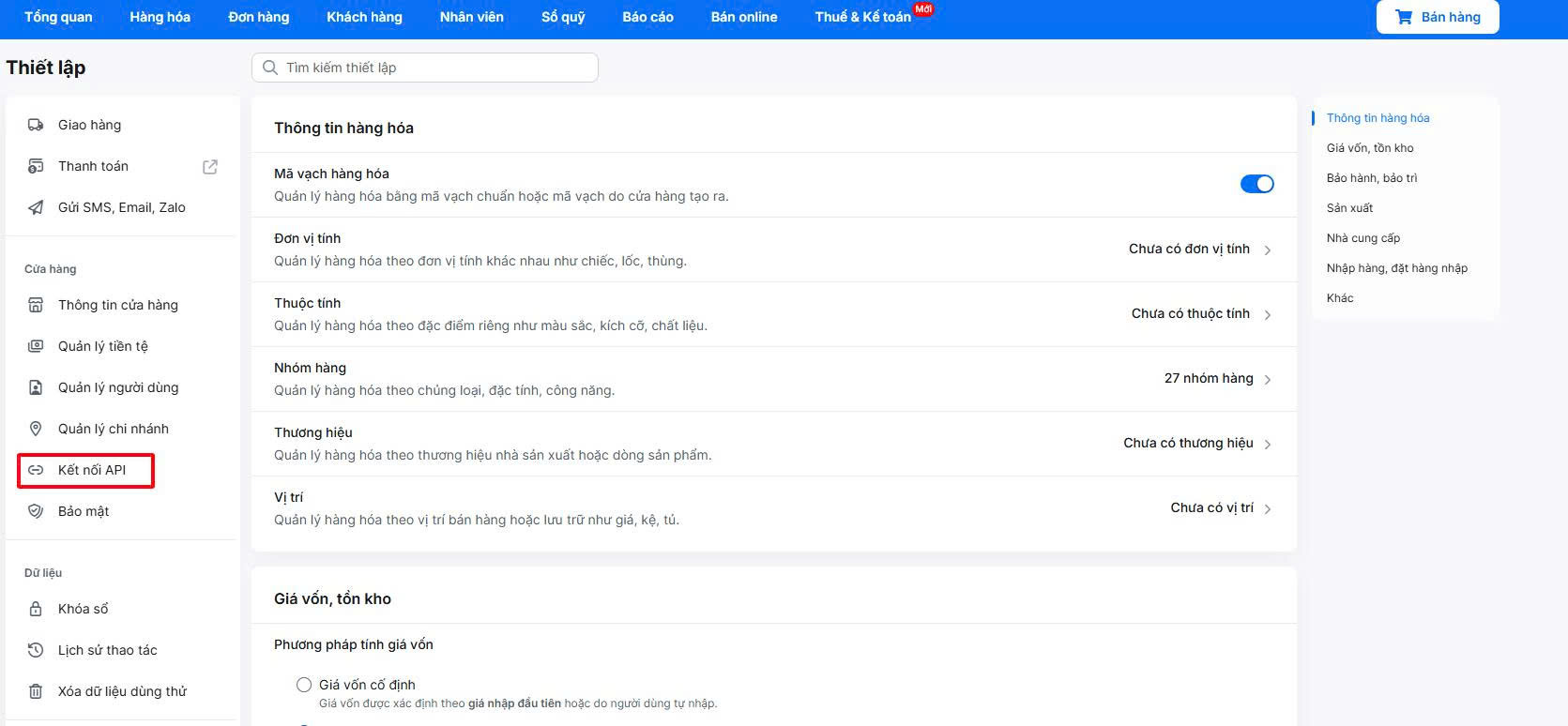Viewport: 1568px width, 726px height.
Task: Expand the Vị trí chevron
Action: [x=1268, y=509]
